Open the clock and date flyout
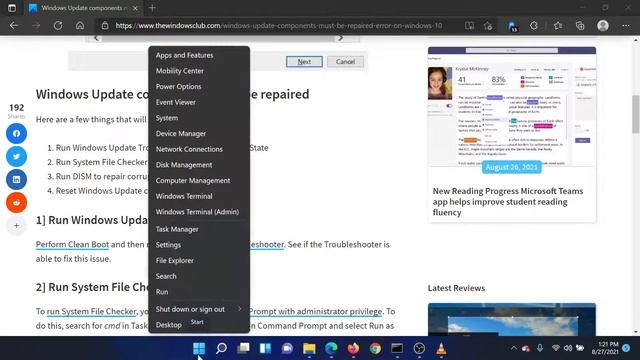This screenshot has width=640, height=360. click(605, 348)
